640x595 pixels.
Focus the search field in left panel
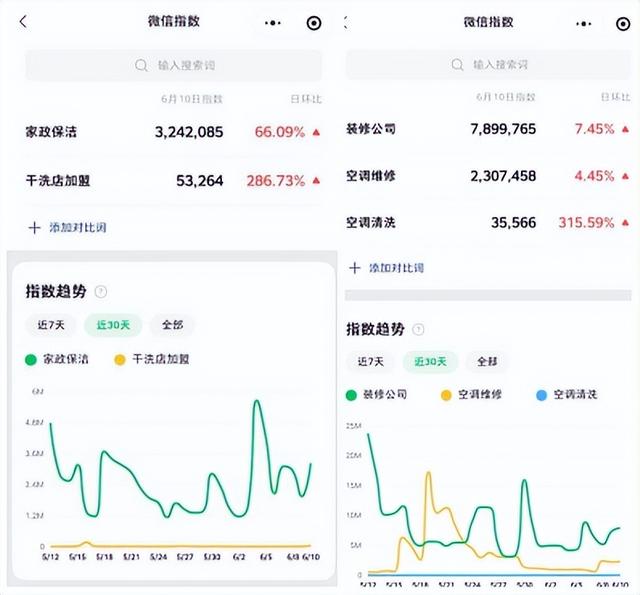(174, 65)
